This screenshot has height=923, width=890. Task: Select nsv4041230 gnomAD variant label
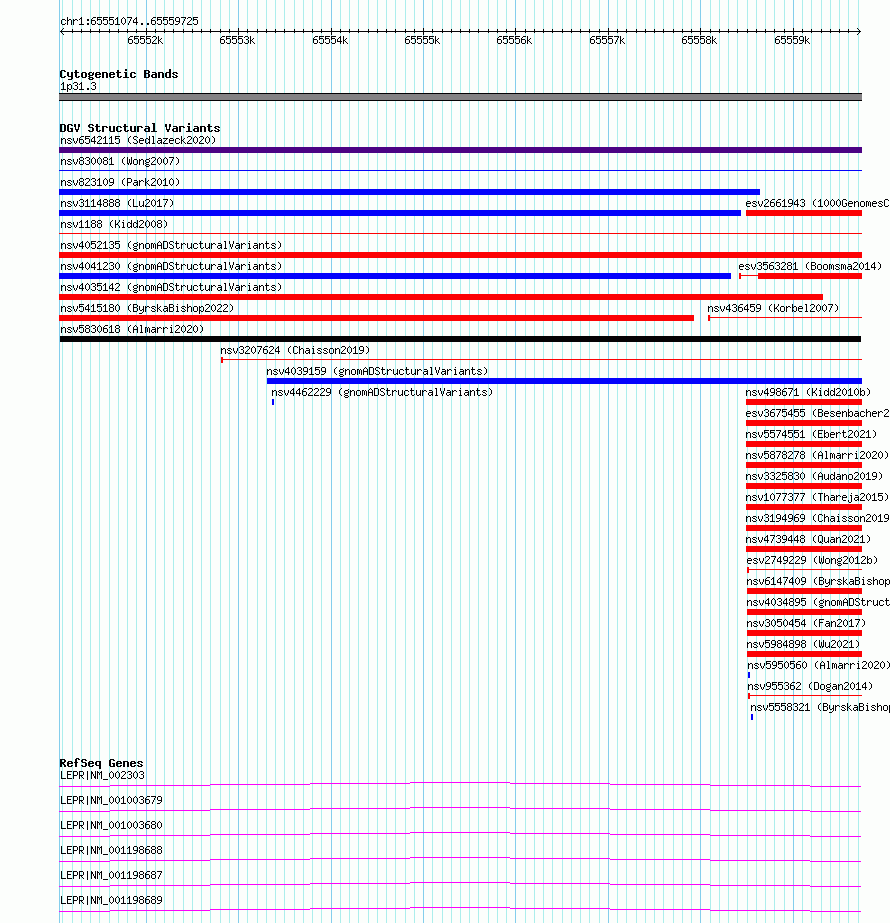[171, 266]
